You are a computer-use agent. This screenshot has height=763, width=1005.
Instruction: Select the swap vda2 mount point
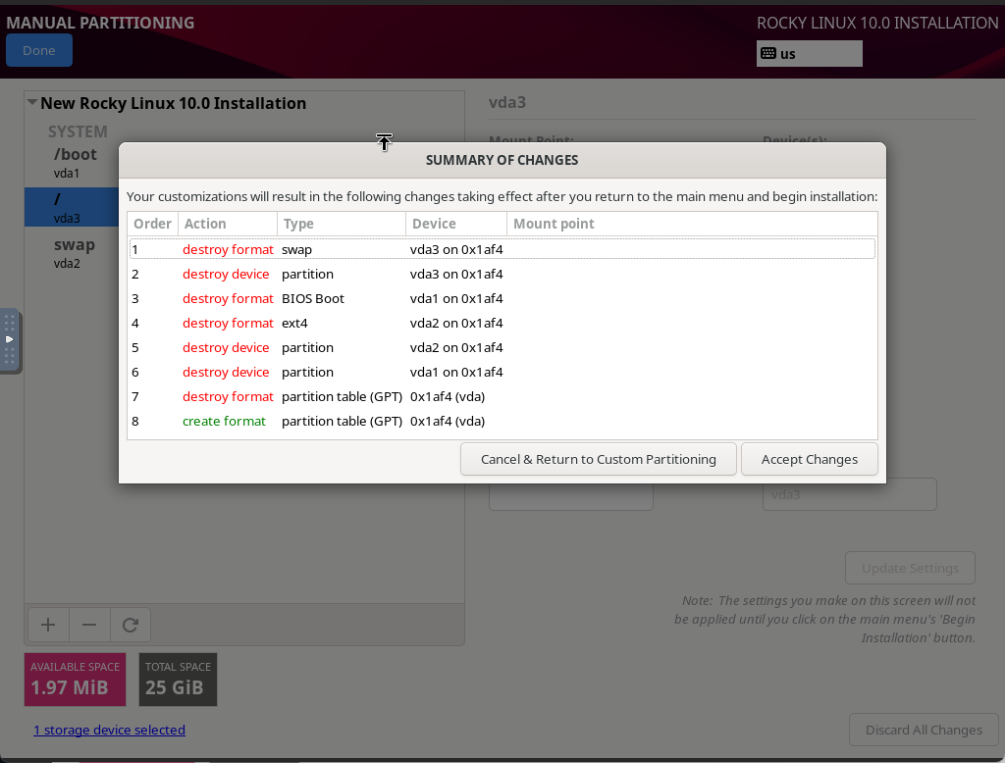pyautogui.click(x=72, y=253)
